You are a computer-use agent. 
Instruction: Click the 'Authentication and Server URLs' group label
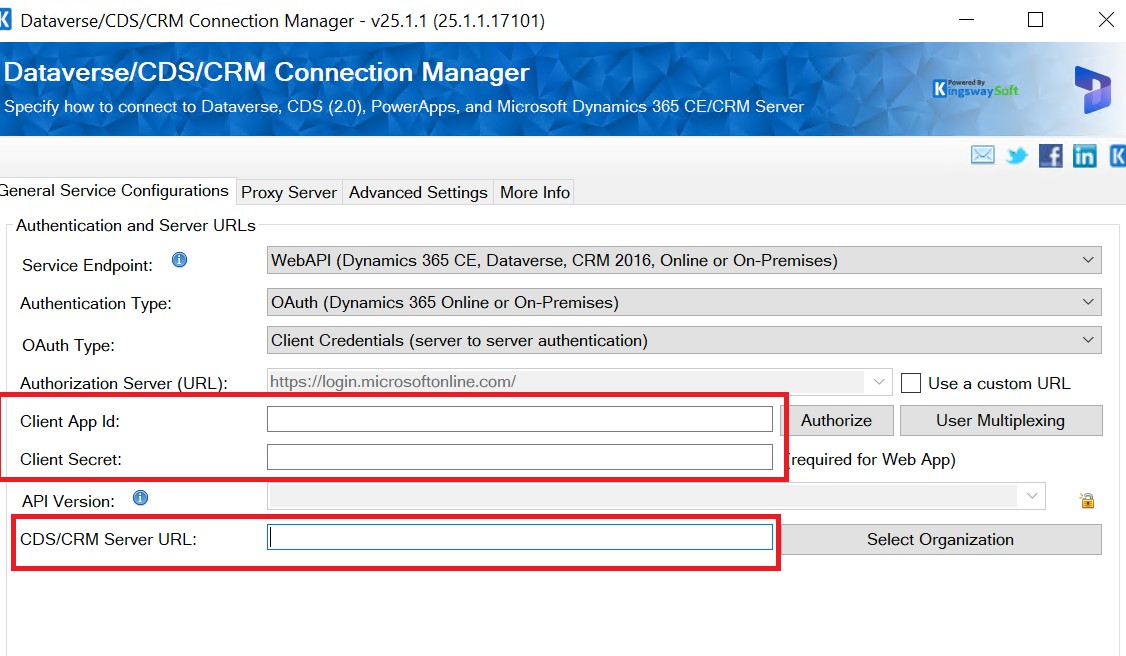pos(136,225)
